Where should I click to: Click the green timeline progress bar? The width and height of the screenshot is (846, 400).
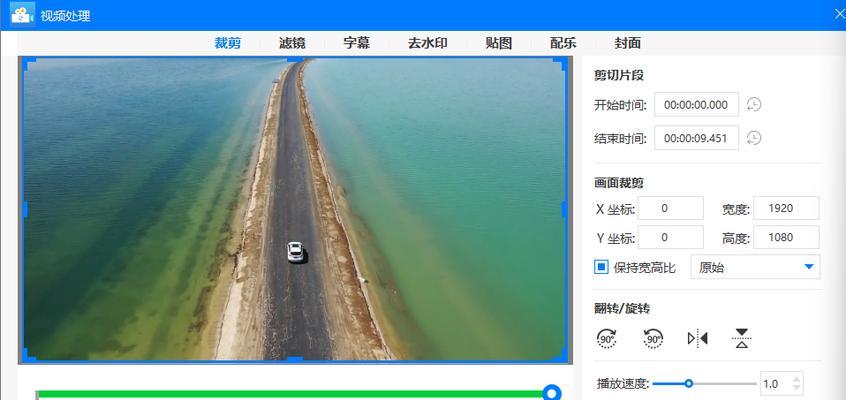(290, 394)
